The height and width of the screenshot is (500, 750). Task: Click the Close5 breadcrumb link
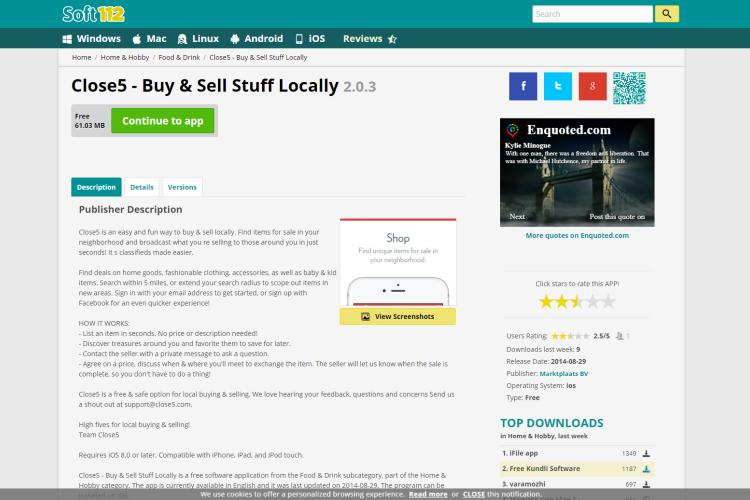(x=258, y=57)
